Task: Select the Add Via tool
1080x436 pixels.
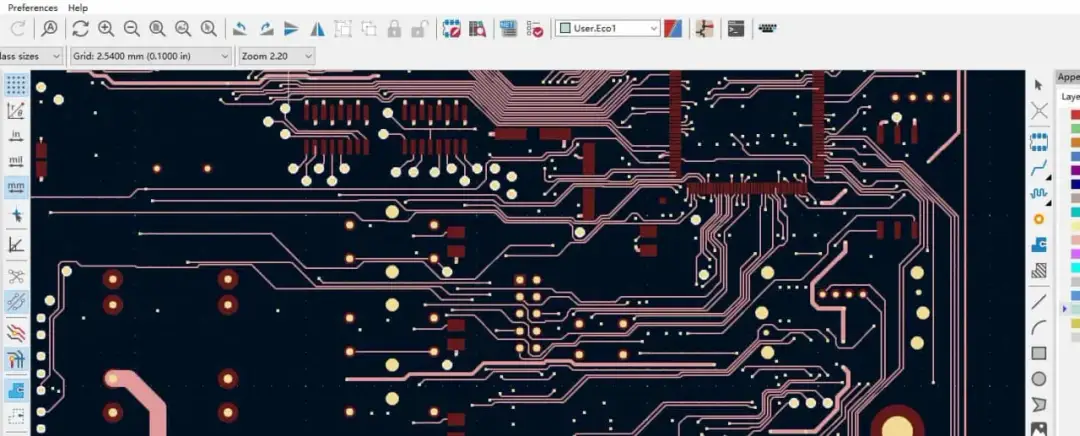Action: [x=1039, y=219]
